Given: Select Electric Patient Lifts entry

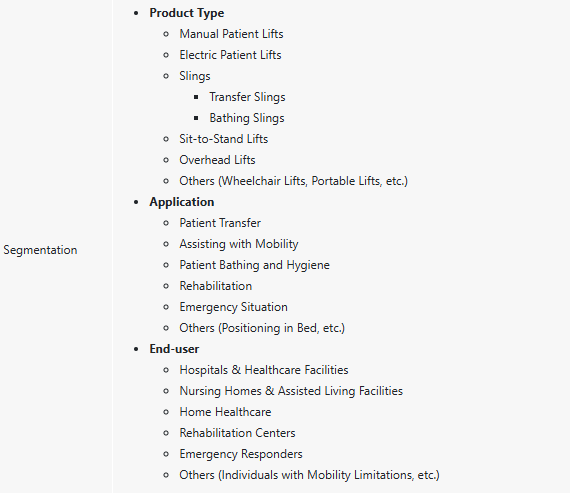Looking at the screenshot, I should point(230,55).
